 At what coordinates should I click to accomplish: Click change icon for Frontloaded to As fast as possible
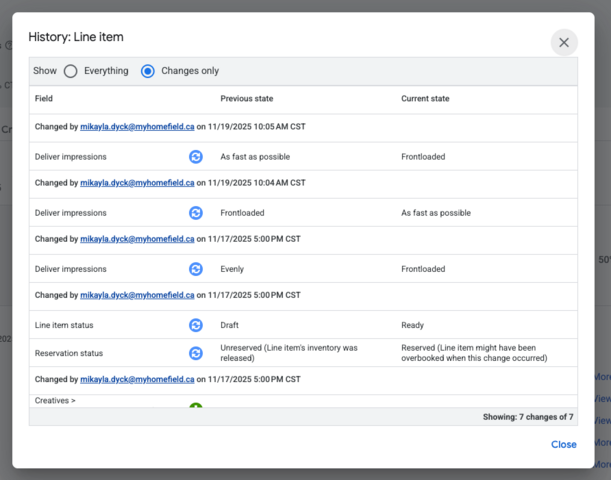(196, 213)
